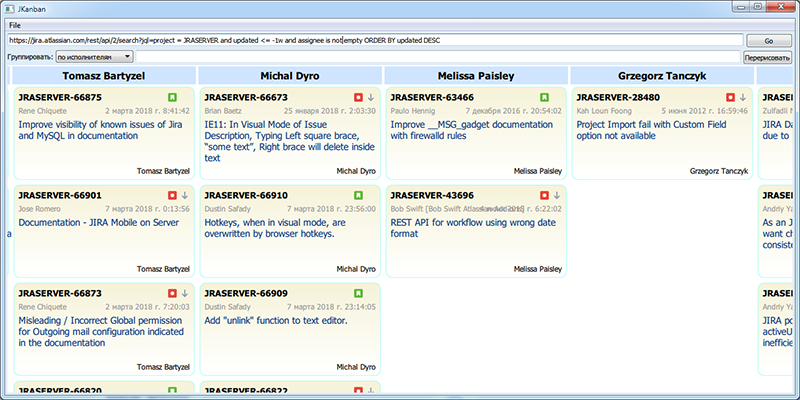Click 'Группировать:' label
The image size is (800, 400).
tap(30, 58)
